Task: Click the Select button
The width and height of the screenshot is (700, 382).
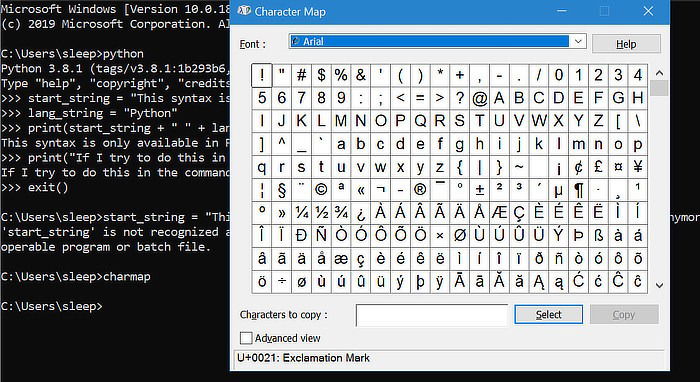Action: [549, 315]
